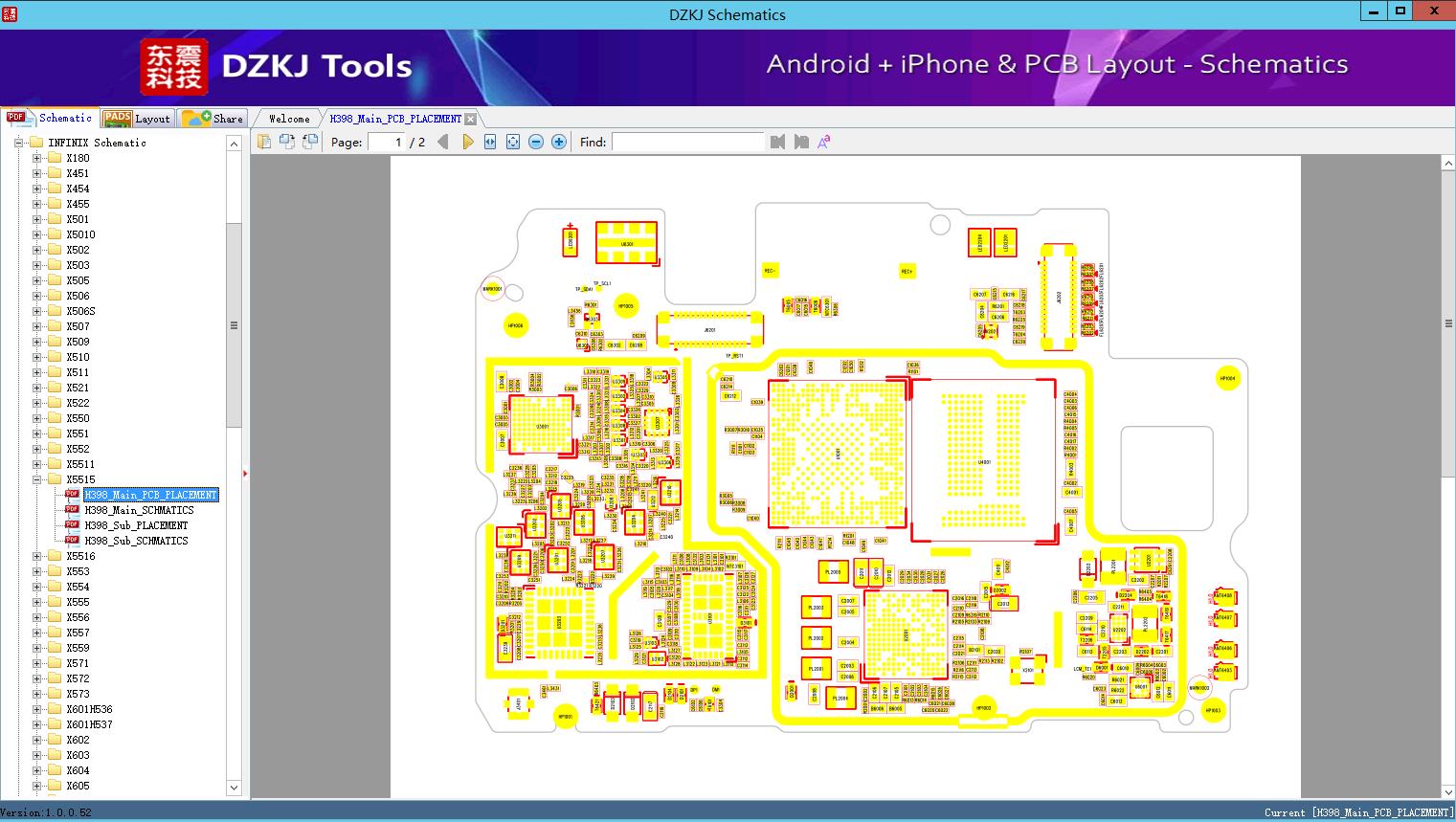
Task: Zoom out with minus icon
Action: (536, 142)
